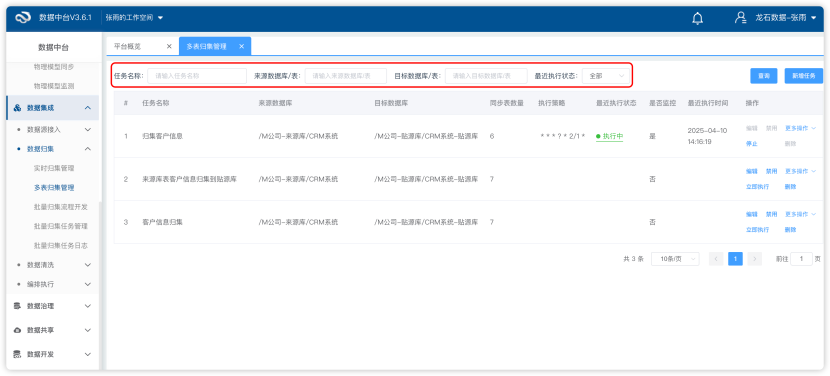Open 更多操作 for 归集客户信息 row
The image size is (830, 376).
[800, 128]
